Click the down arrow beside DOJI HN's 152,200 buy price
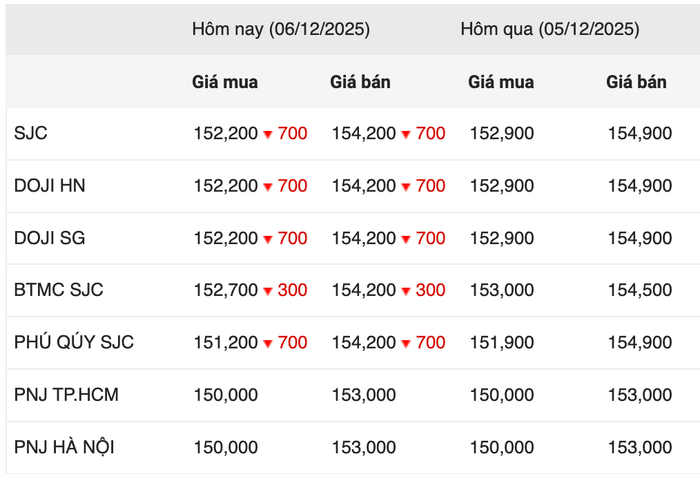Screen dimensions: 700x480 click(x=268, y=186)
